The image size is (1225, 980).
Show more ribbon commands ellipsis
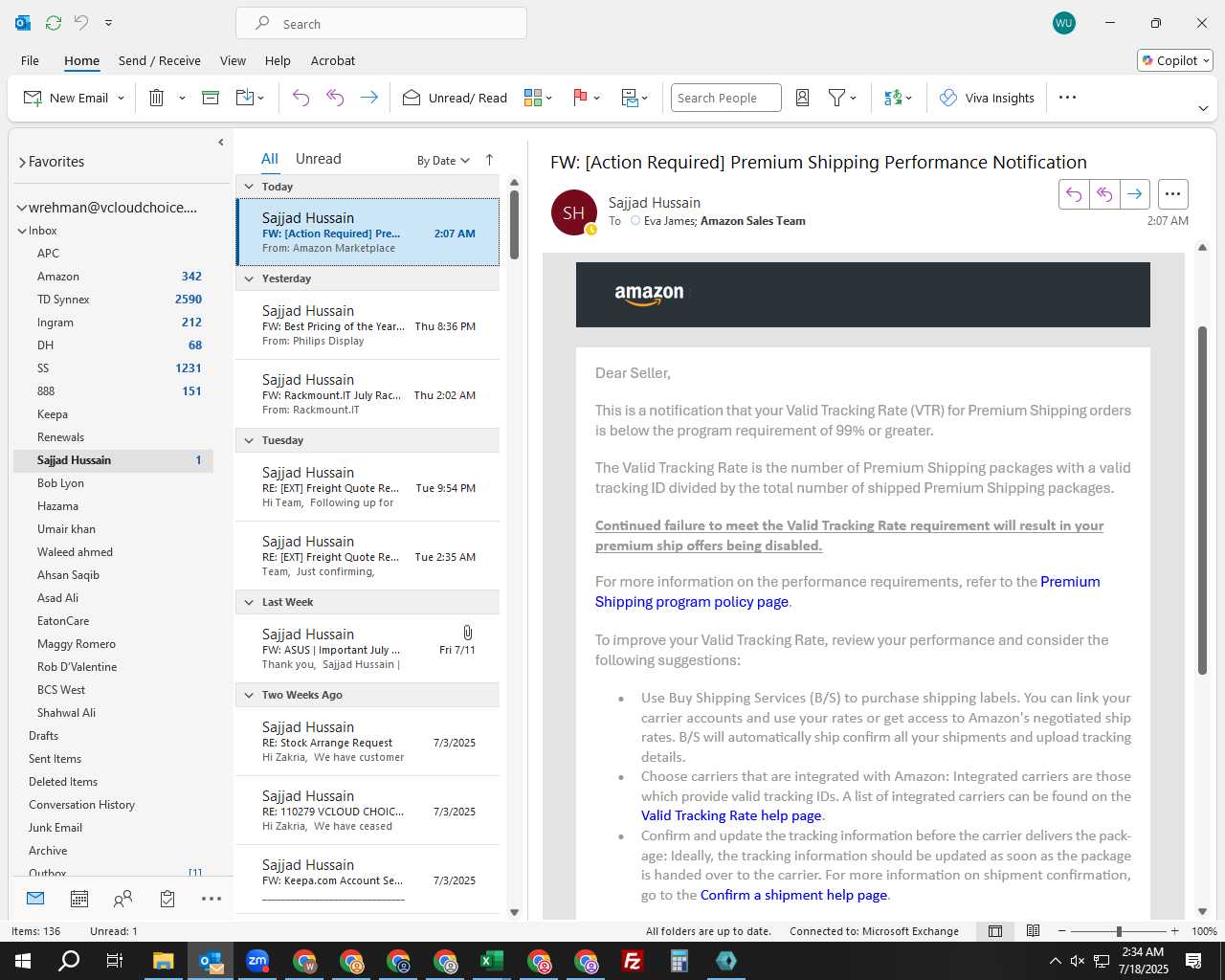coord(1068,98)
